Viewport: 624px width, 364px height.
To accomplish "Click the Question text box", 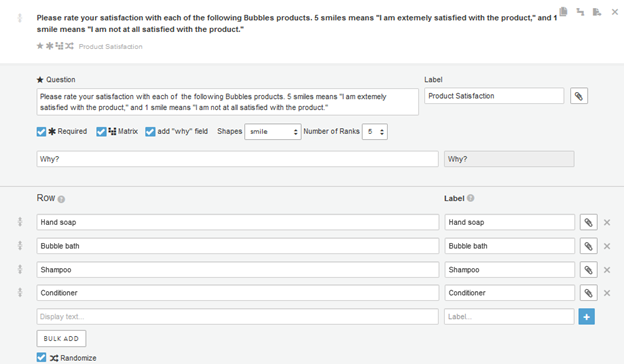I will (x=228, y=102).
